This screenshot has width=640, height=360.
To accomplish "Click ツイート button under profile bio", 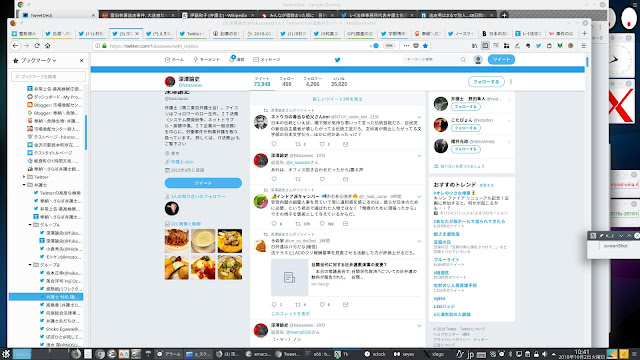I will pyautogui.click(x=203, y=183).
